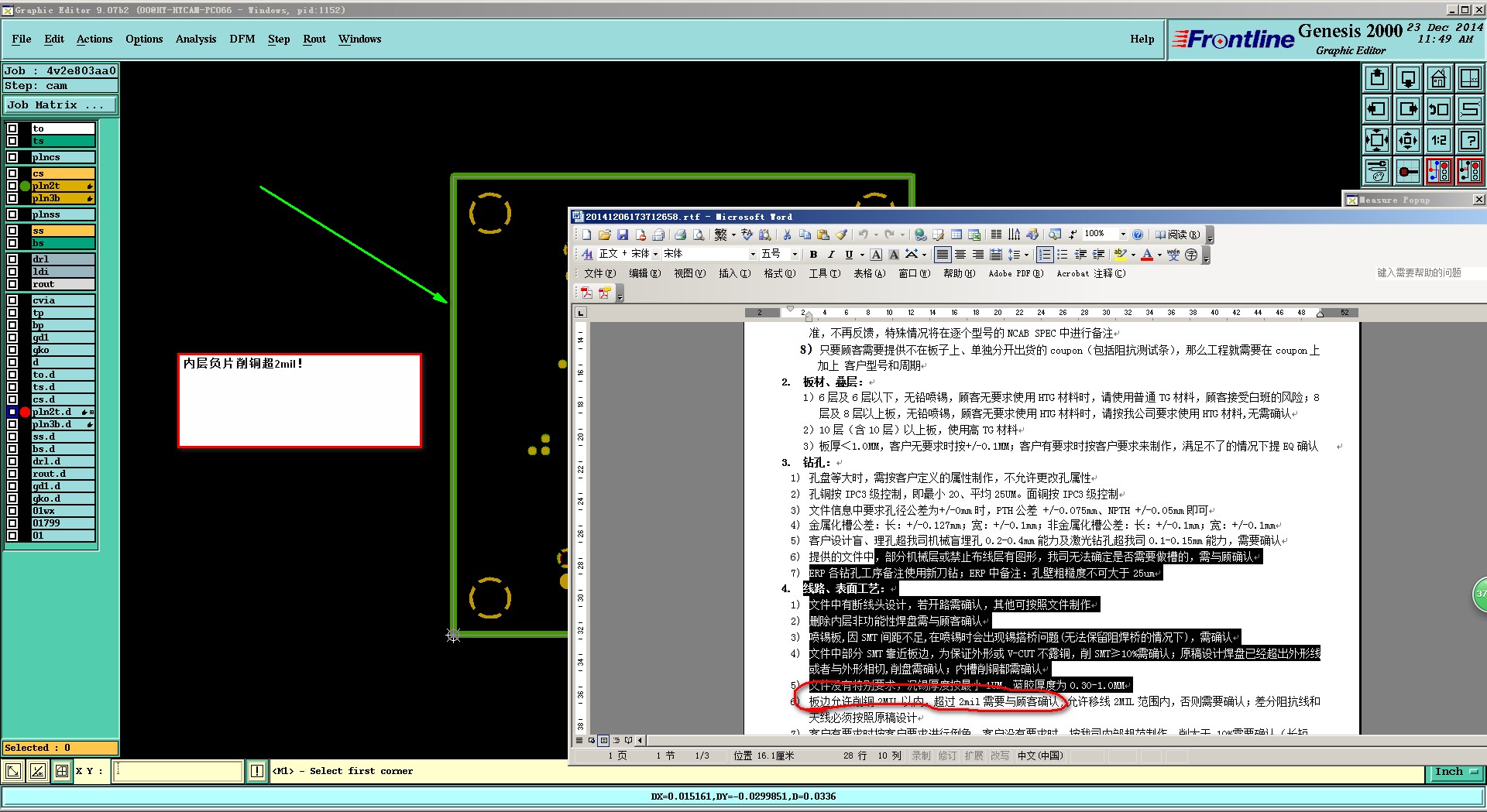Click Bold button in Word toolbar

[x=813, y=255]
